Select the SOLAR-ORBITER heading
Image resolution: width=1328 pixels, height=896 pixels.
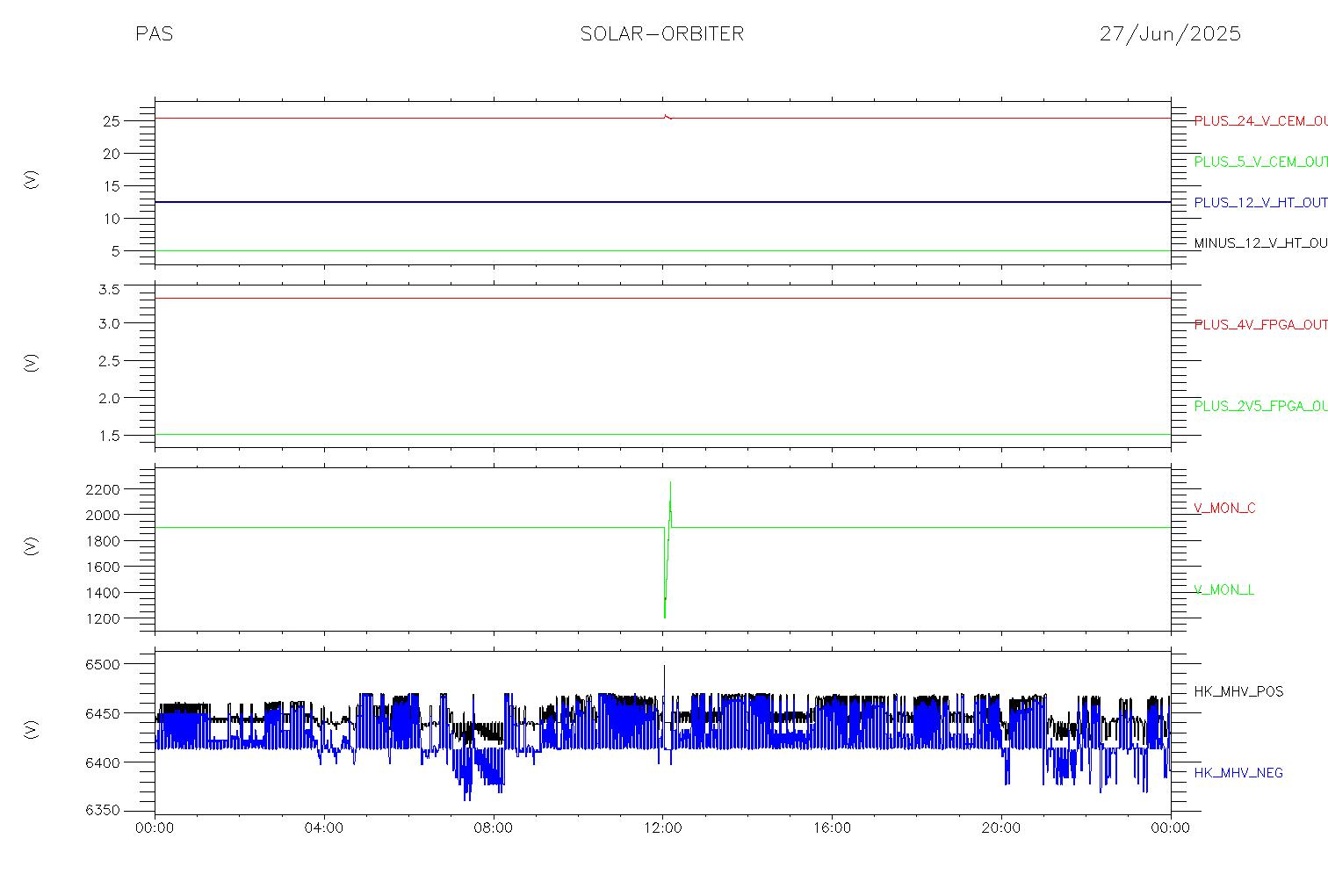(x=662, y=34)
